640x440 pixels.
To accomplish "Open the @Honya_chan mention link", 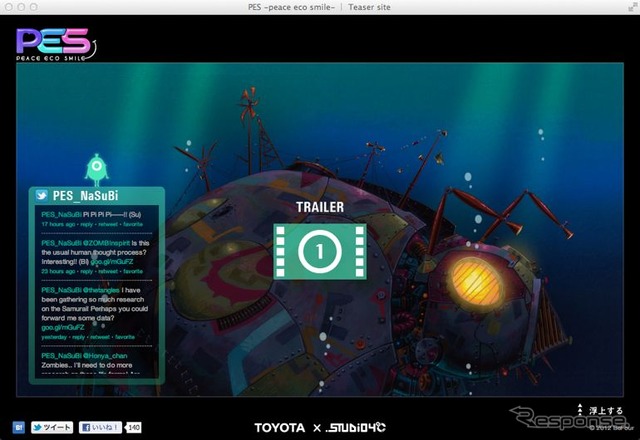I will pyautogui.click(x=105, y=356).
